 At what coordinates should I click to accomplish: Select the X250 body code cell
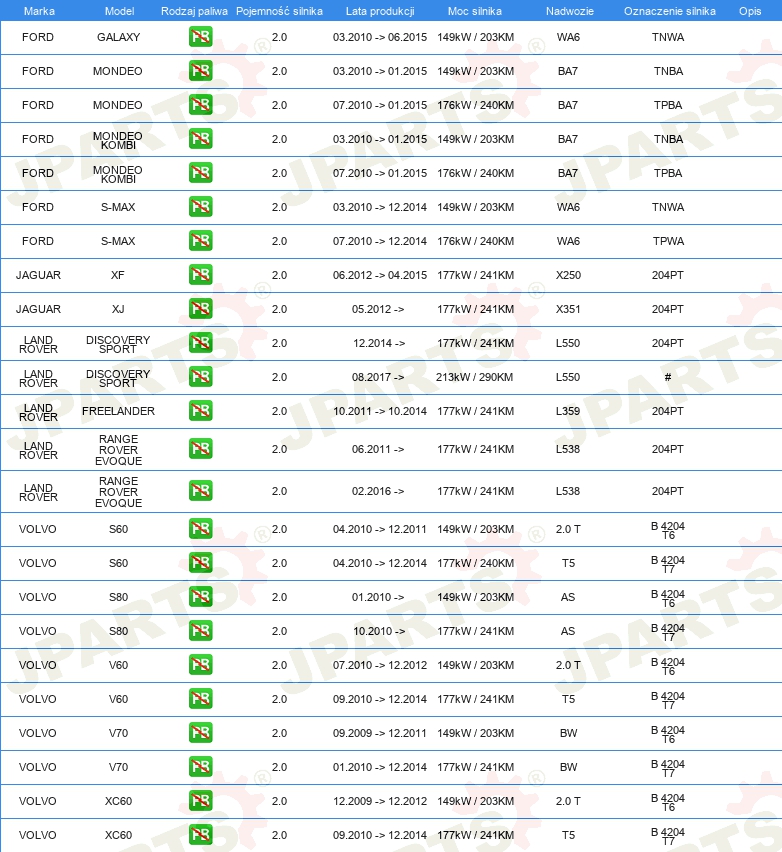pyautogui.click(x=568, y=275)
